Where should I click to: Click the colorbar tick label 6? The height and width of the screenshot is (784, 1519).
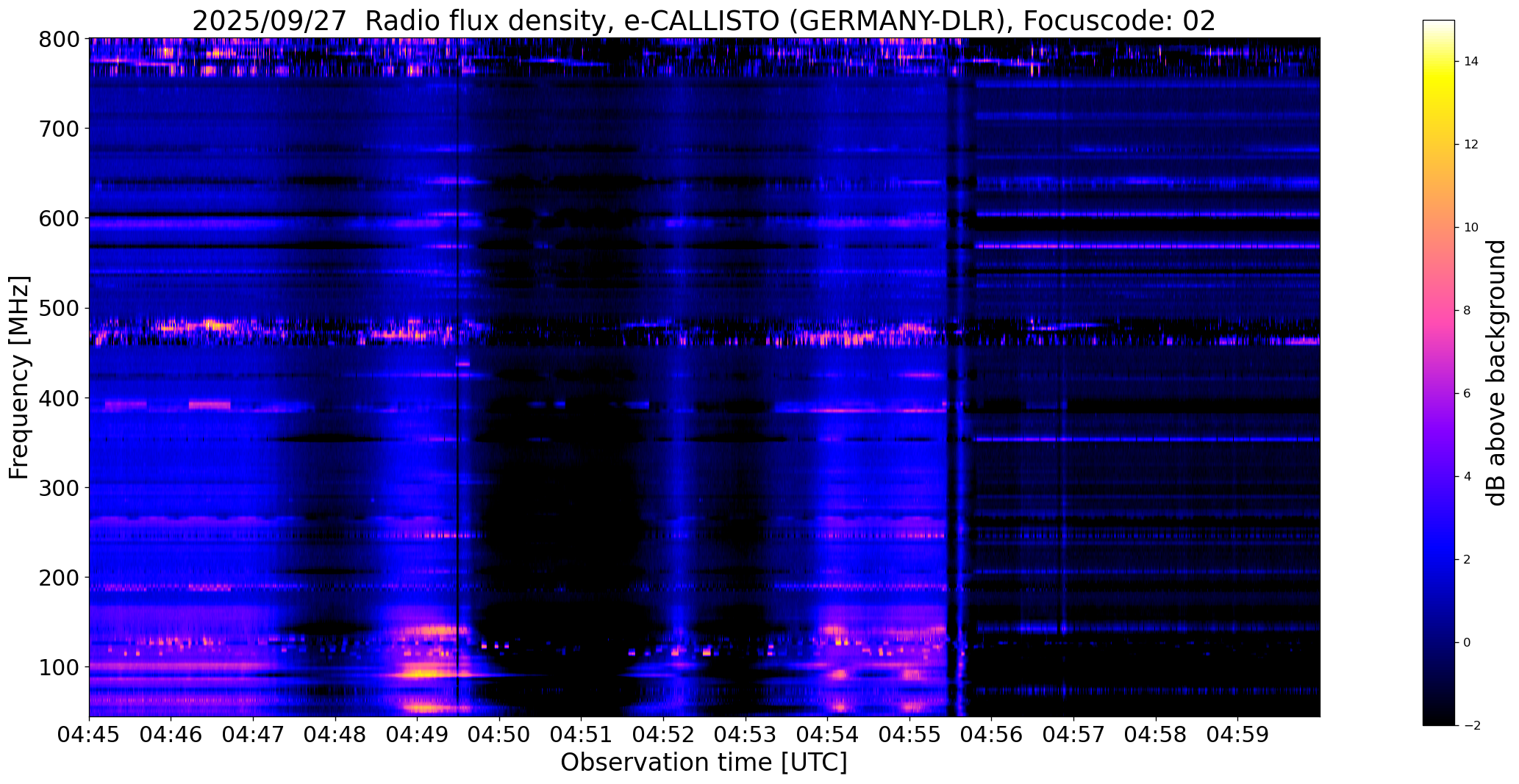[1467, 394]
